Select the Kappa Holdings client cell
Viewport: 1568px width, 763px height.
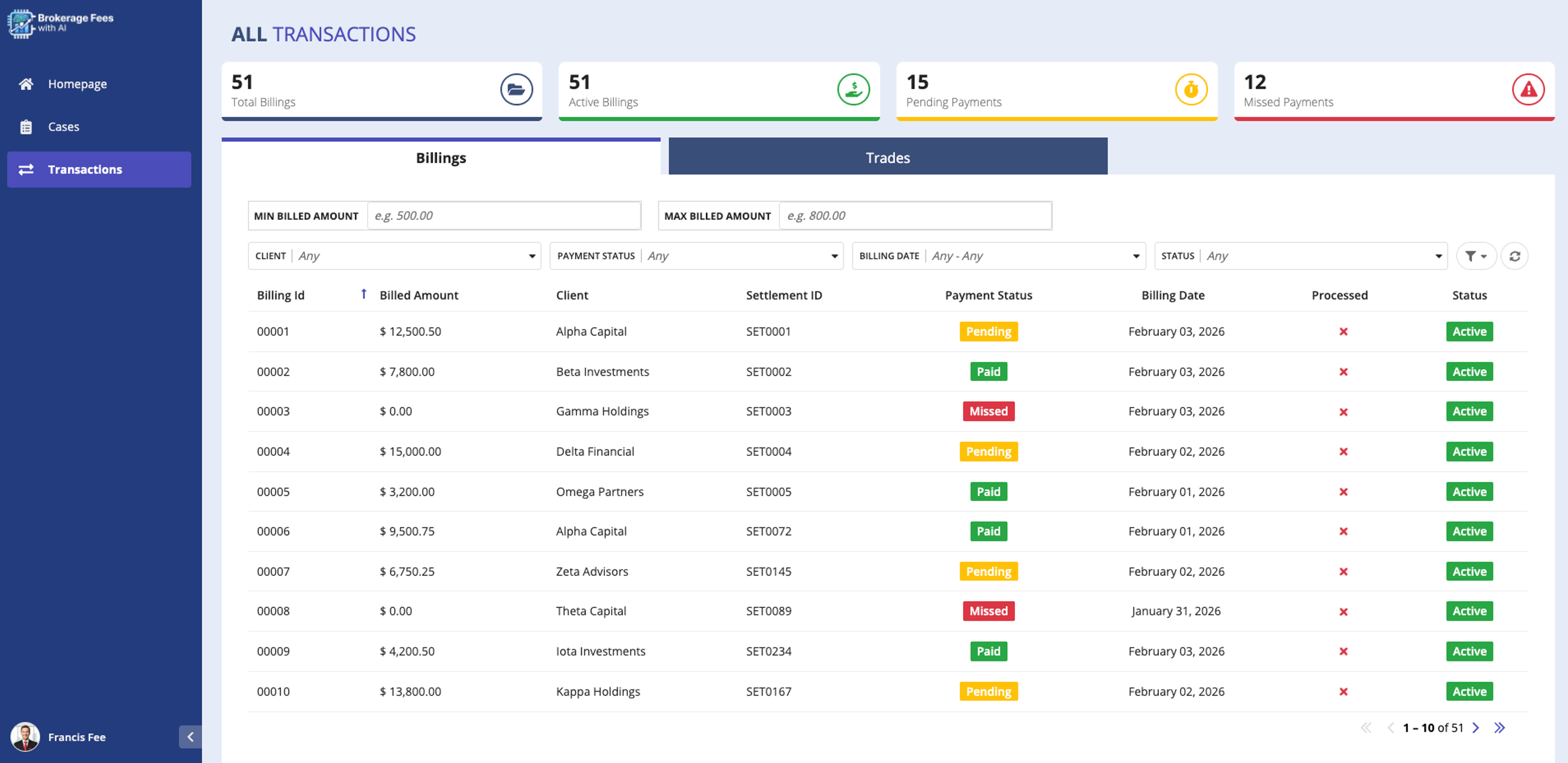coord(598,691)
